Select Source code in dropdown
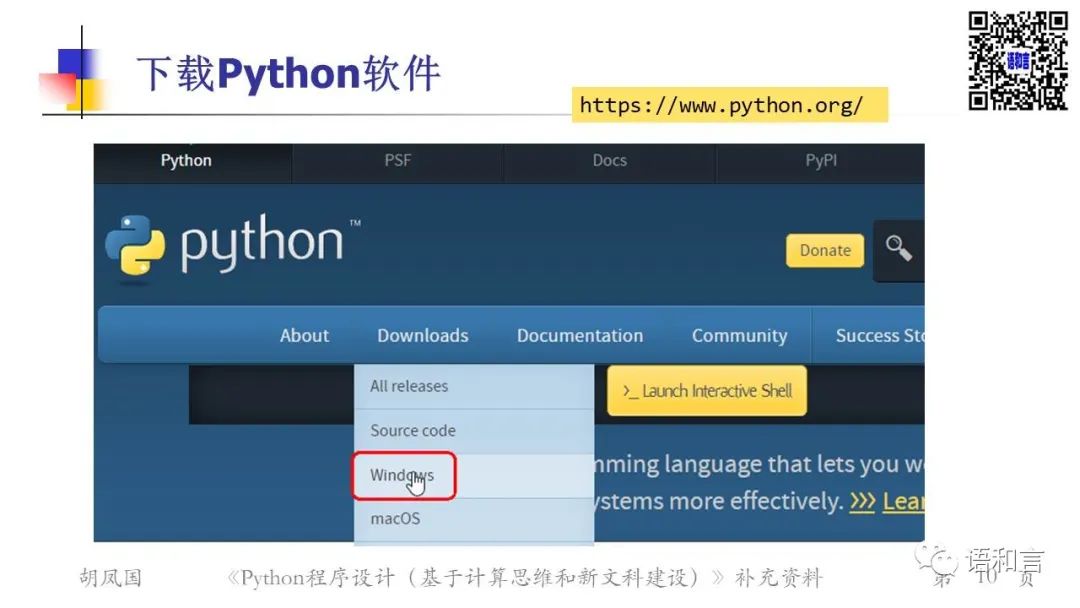1080x608 pixels. click(x=474, y=431)
